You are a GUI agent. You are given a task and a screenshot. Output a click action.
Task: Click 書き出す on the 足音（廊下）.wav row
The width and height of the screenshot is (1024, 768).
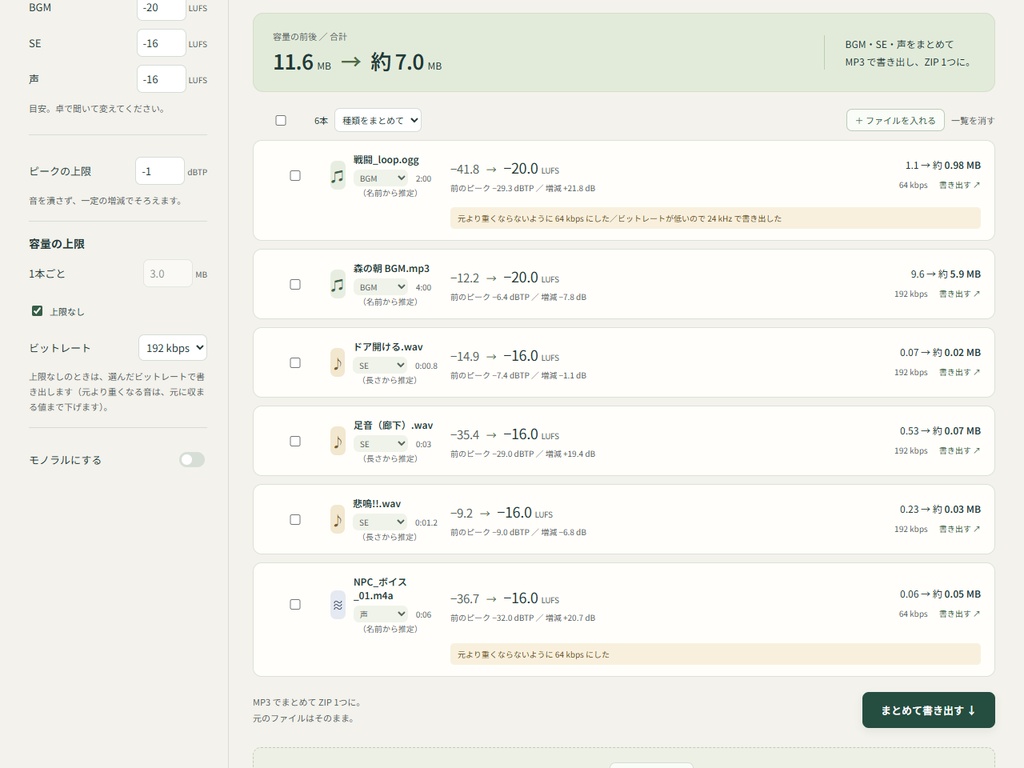pos(959,451)
